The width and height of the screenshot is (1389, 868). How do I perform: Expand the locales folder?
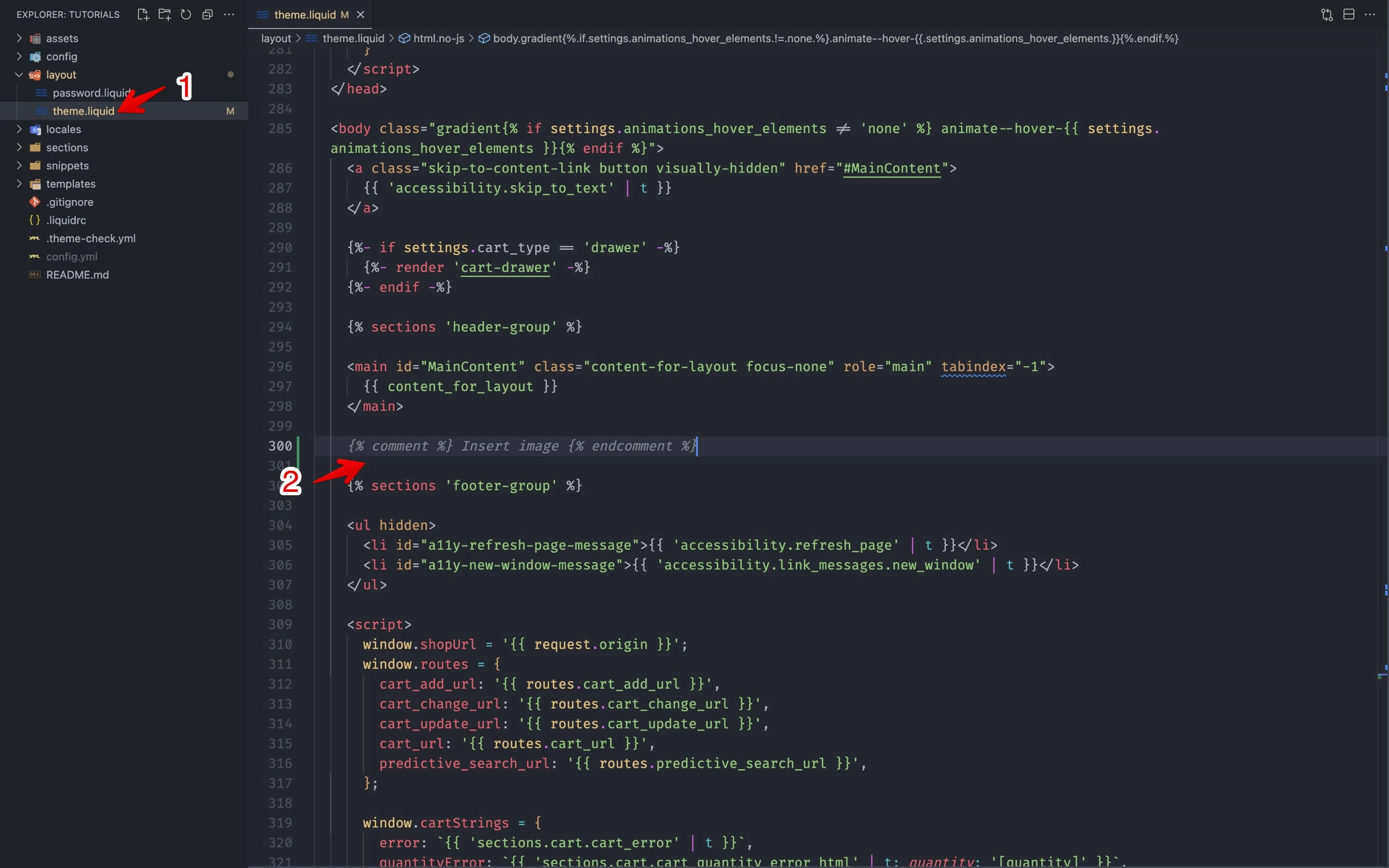pyautogui.click(x=19, y=129)
